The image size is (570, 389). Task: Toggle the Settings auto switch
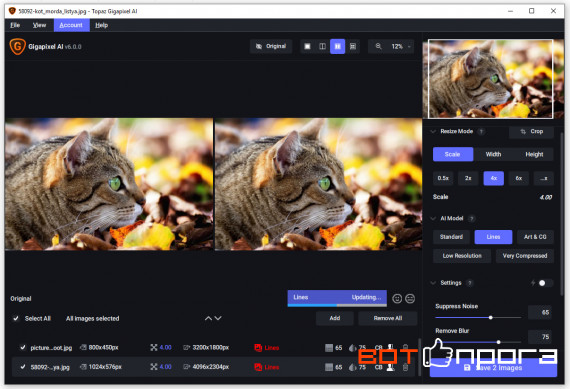tap(545, 283)
